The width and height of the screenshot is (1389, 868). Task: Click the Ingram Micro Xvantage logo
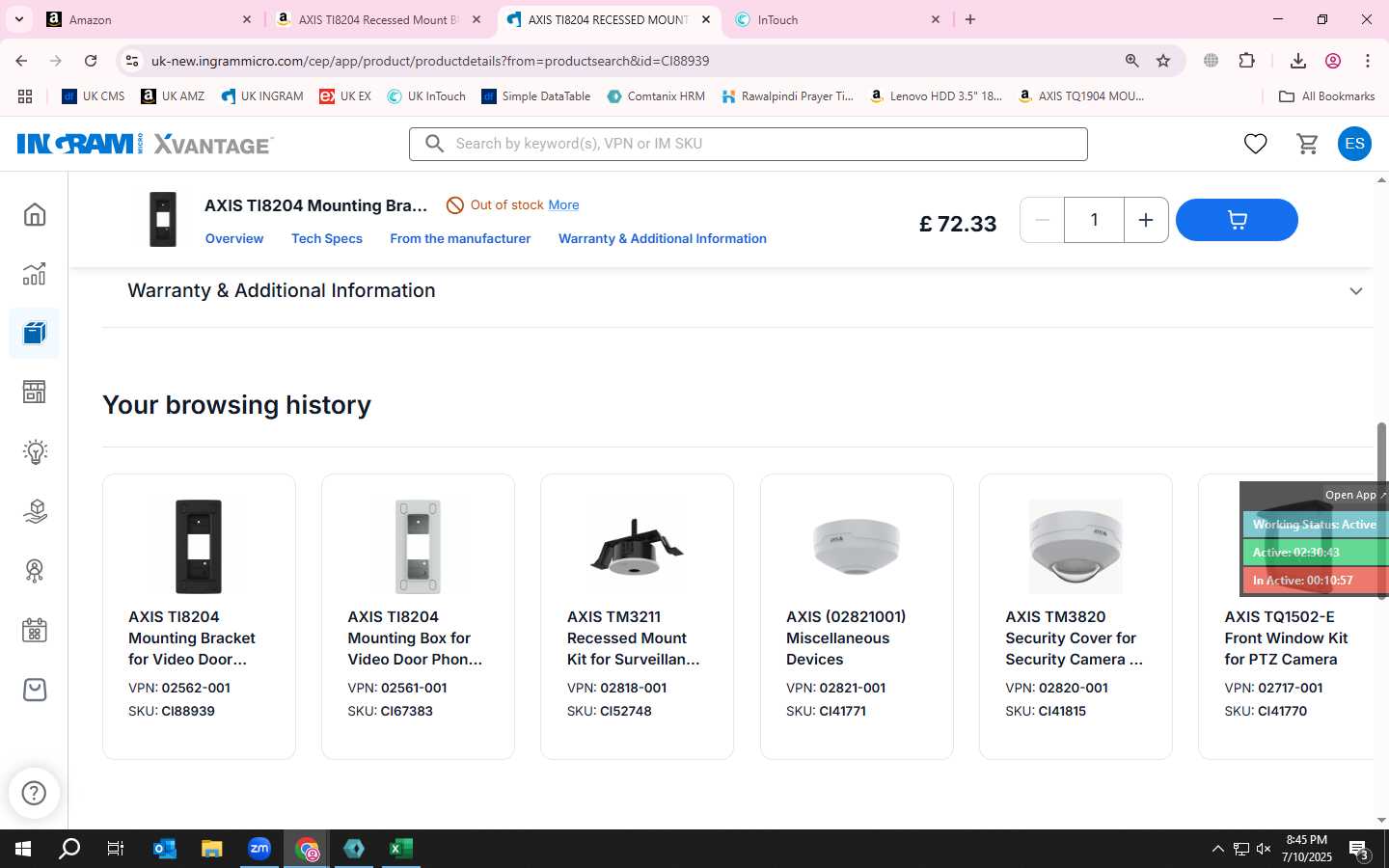tap(145, 144)
